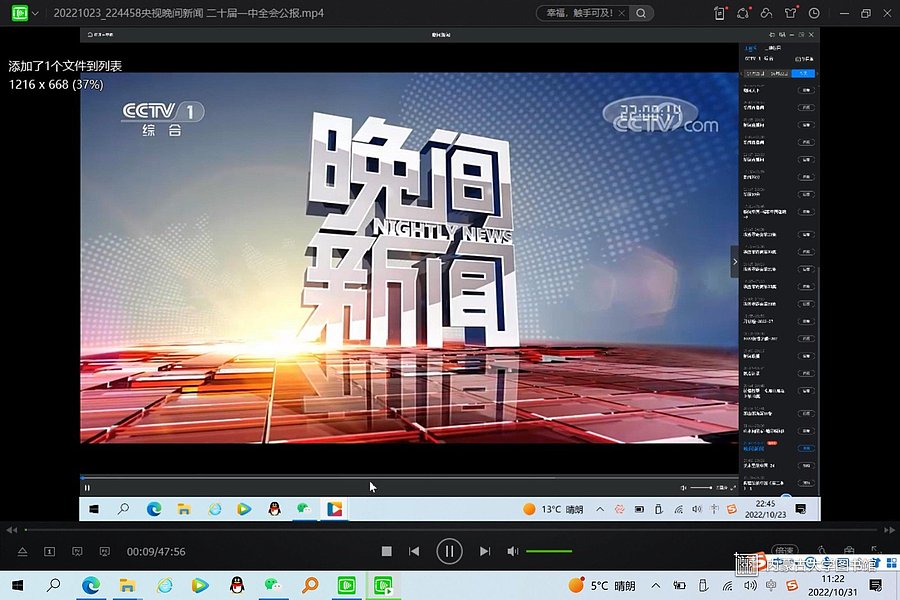Open File Explorer from the taskbar
The width and height of the screenshot is (900, 600).
pyautogui.click(x=127, y=585)
